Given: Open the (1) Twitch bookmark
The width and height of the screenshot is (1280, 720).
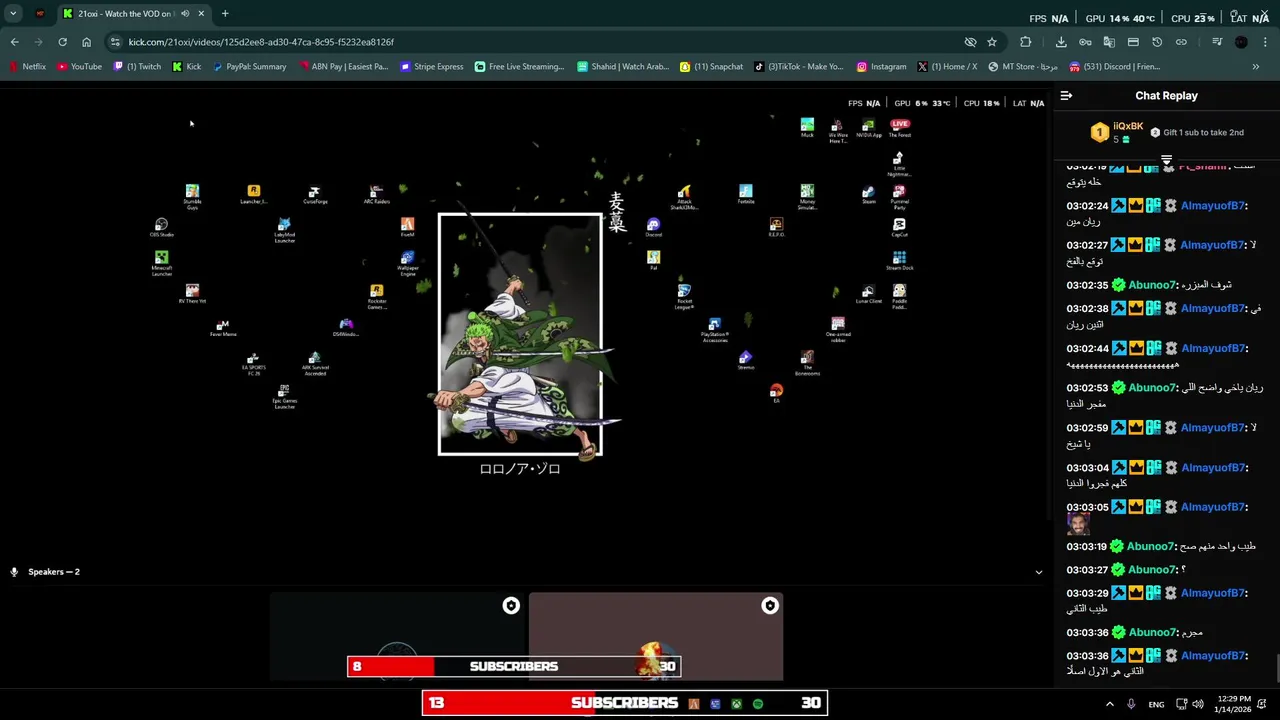Looking at the screenshot, I should pos(138,67).
